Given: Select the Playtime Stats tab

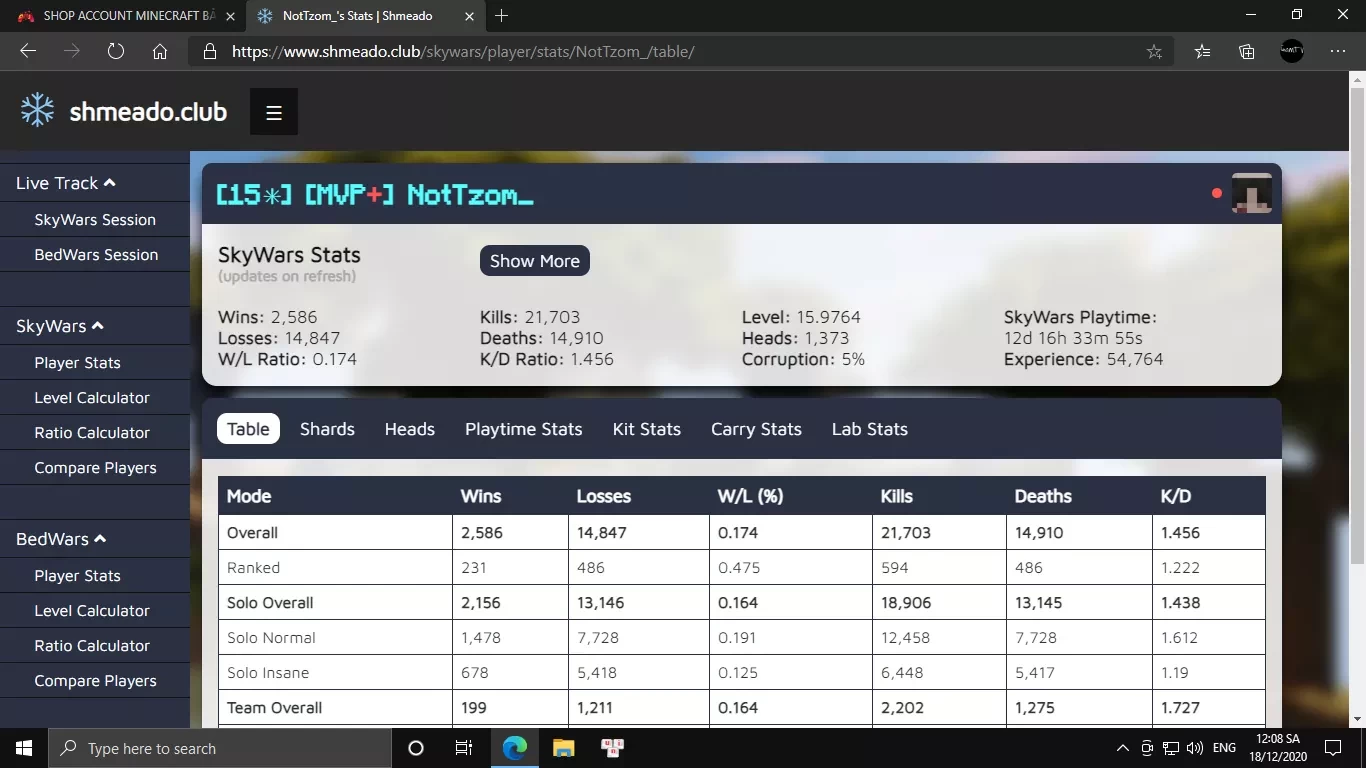Looking at the screenshot, I should [523, 429].
